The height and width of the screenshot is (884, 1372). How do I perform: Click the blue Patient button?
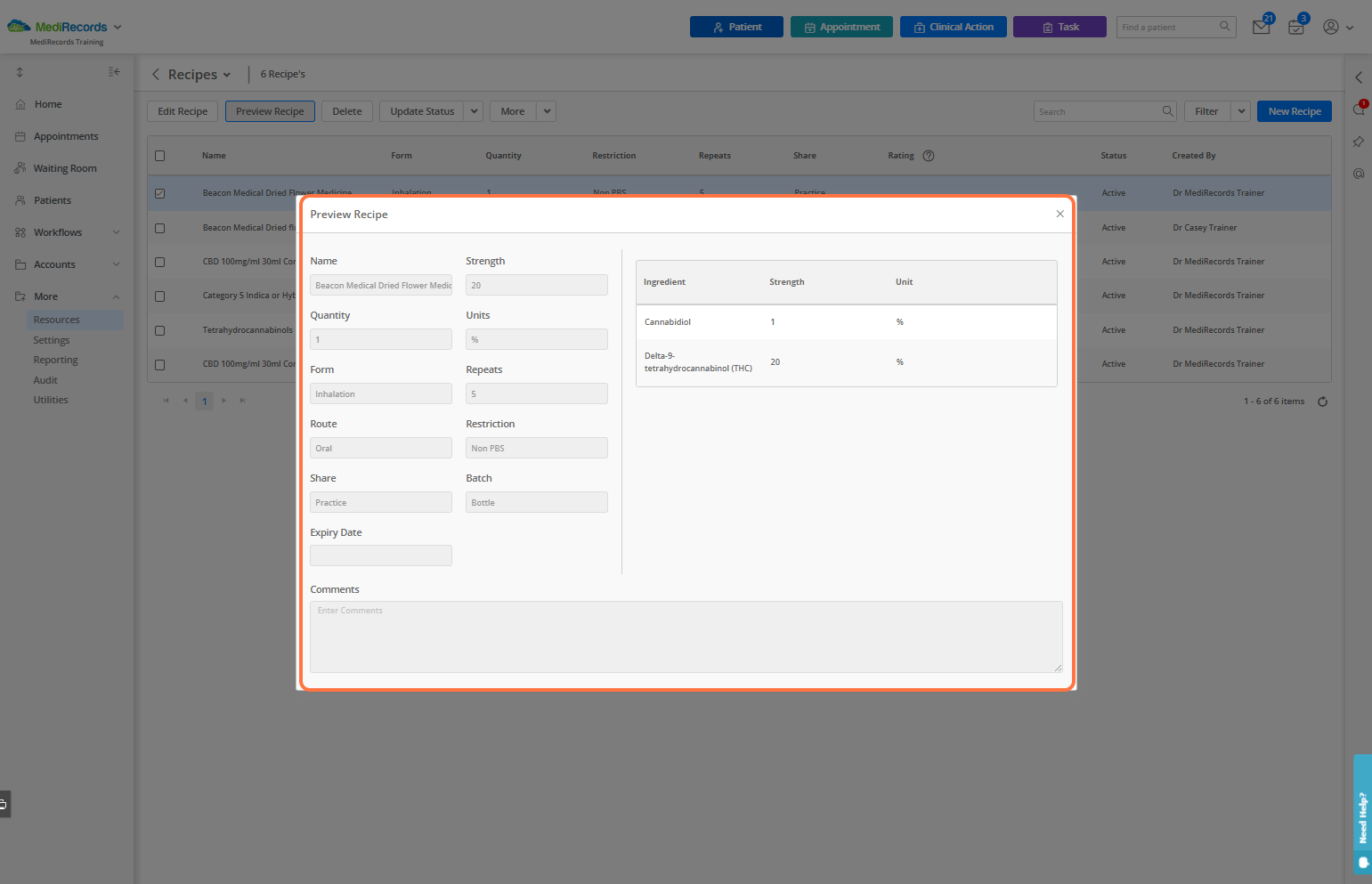pyautogui.click(x=736, y=27)
